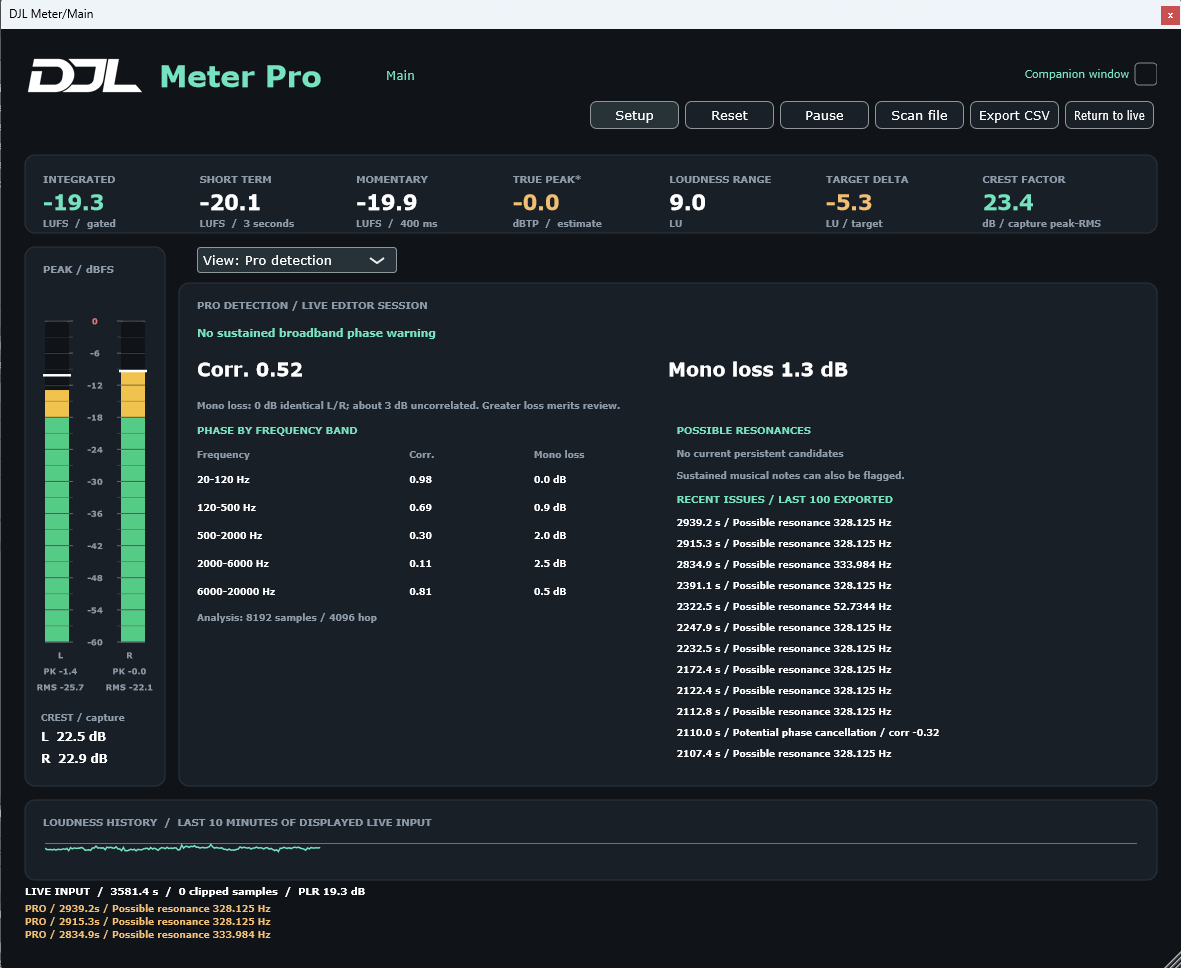Click the Scan file button
This screenshot has height=968, width=1181.
(x=919, y=115)
